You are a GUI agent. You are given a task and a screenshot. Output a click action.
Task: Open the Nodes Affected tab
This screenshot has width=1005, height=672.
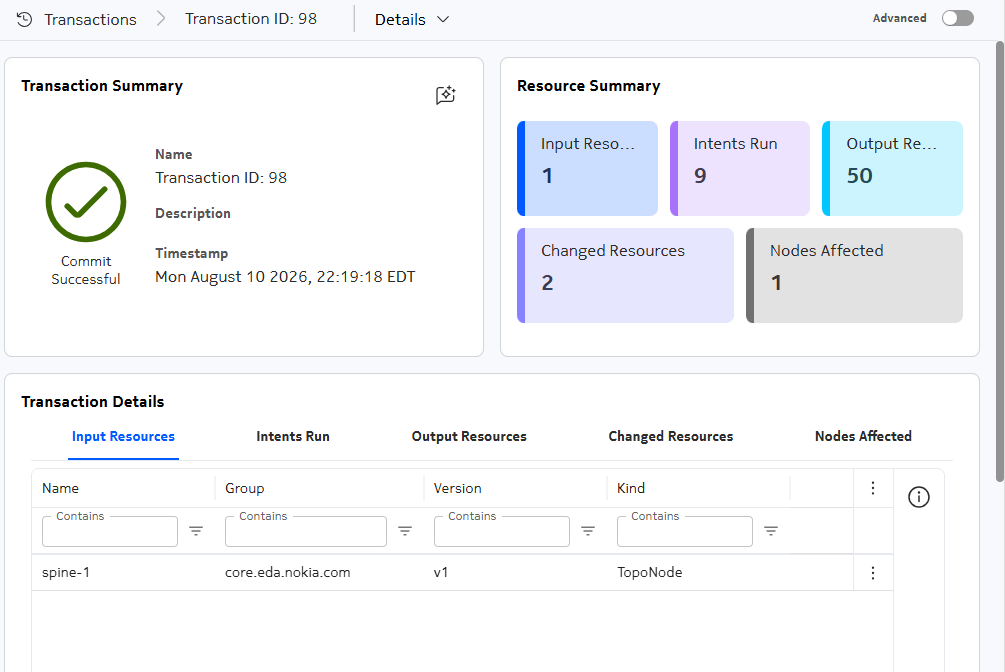[x=863, y=437]
